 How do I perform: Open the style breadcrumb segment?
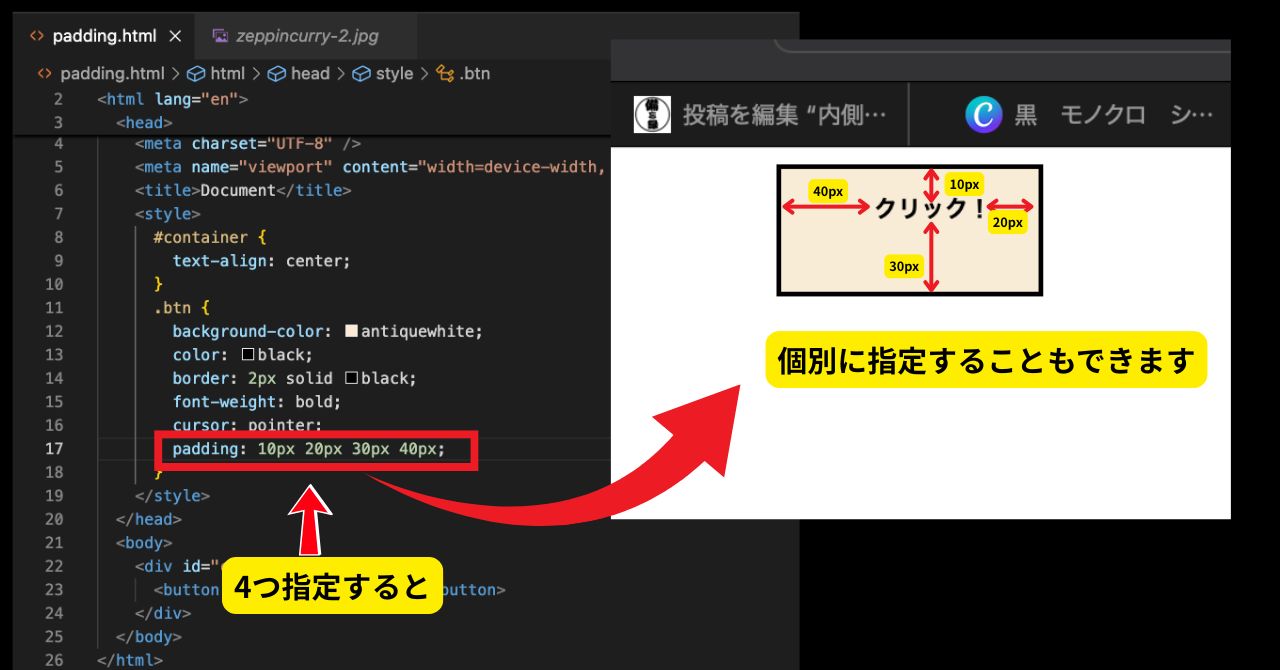[x=383, y=73]
